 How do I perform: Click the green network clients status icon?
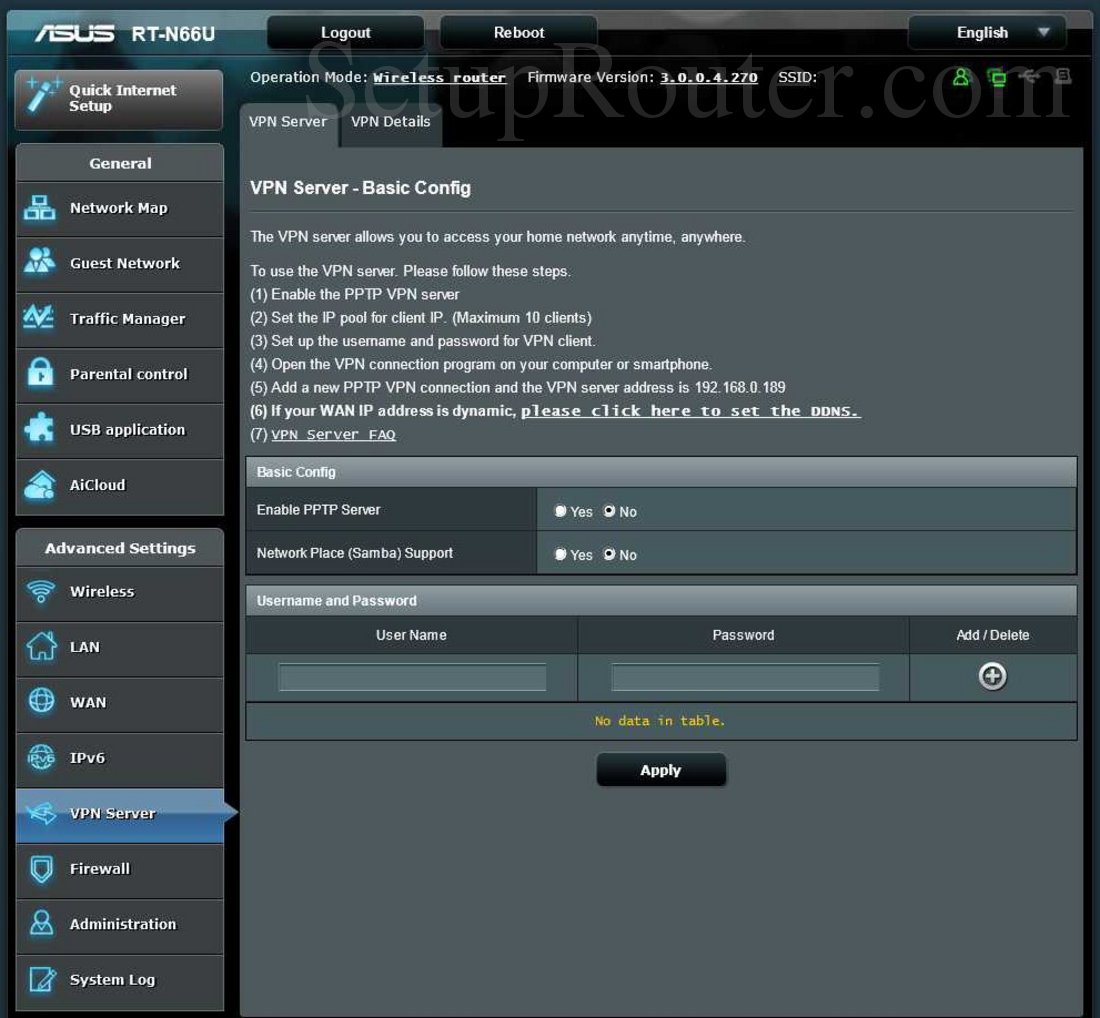996,77
